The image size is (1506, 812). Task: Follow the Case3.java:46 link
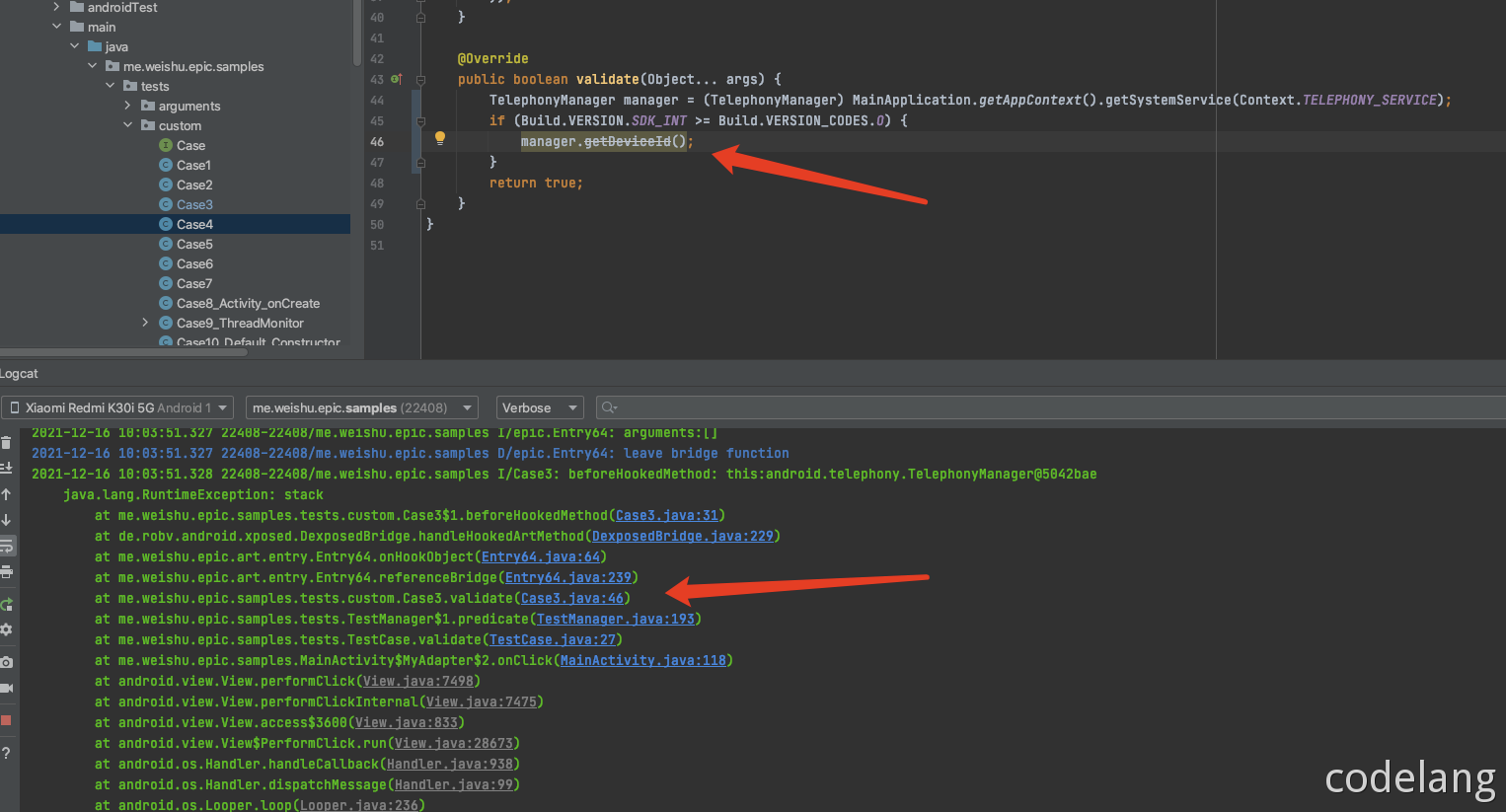click(572, 598)
